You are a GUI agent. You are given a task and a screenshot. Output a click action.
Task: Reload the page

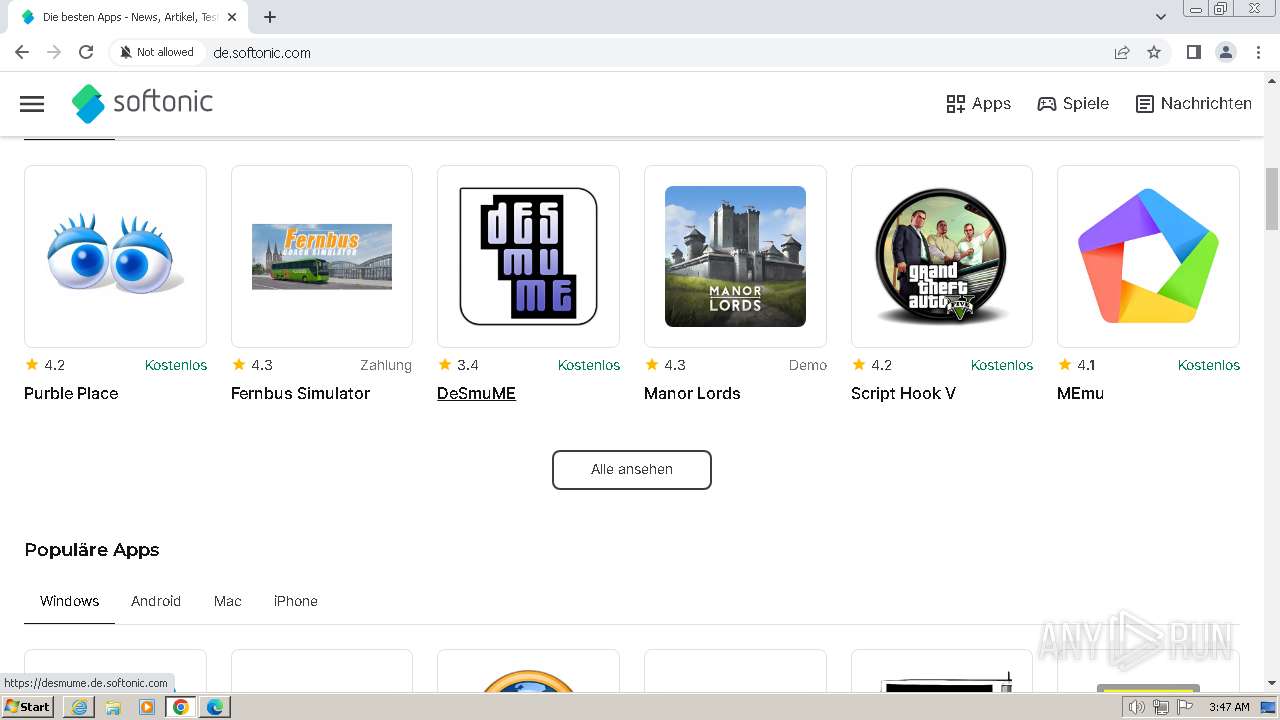[86, 52]
